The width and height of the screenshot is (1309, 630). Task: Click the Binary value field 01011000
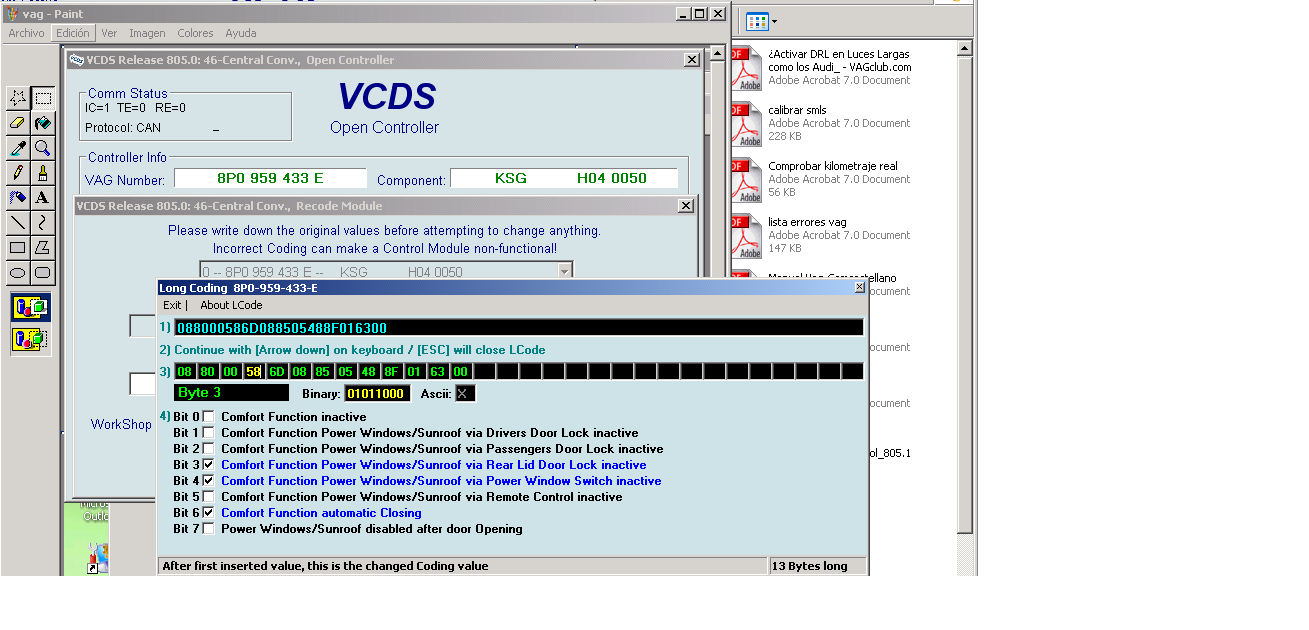click(377, 393)
